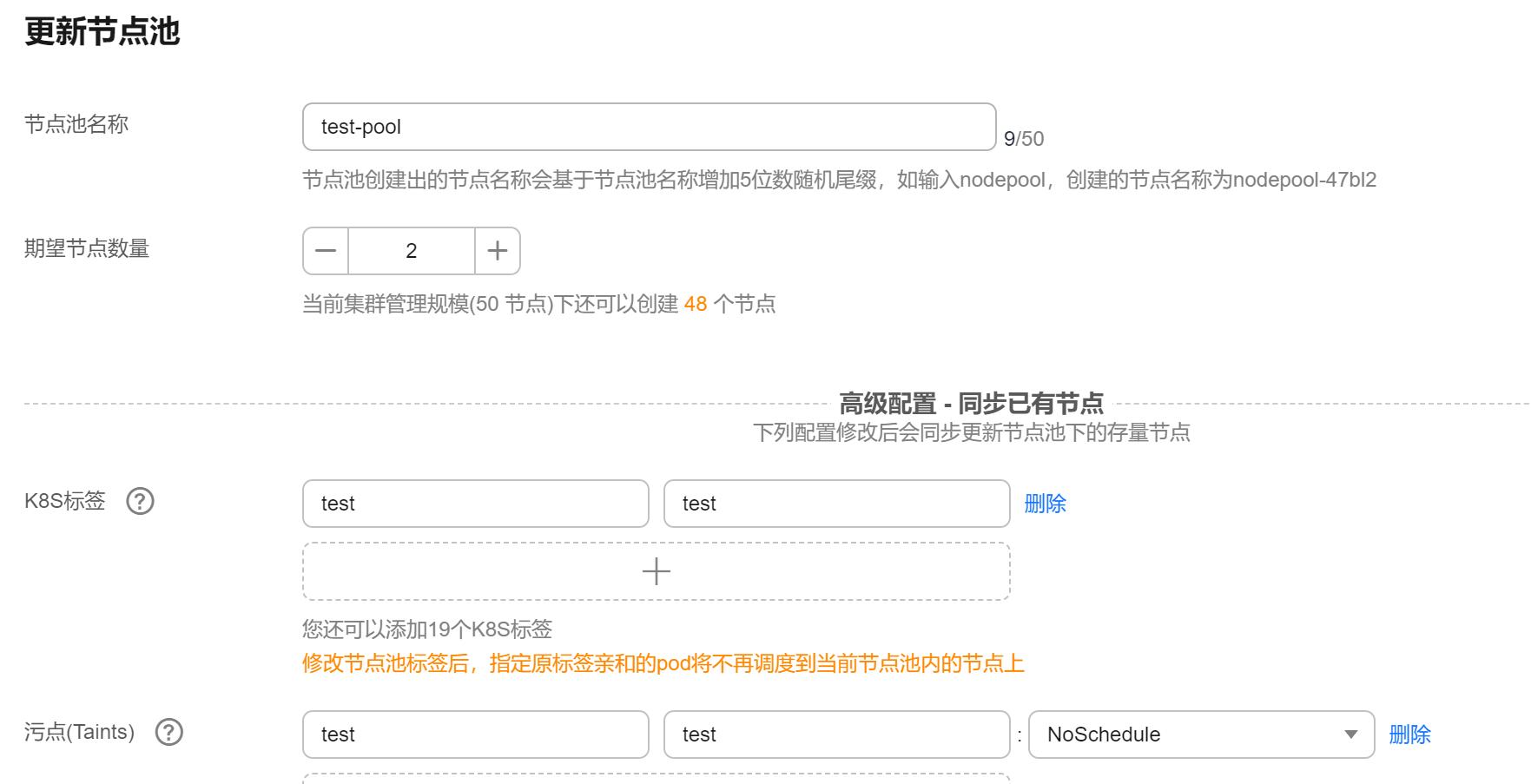Screen dimensions: 1531x784
Task: Click the taint value input field
Action: point(836,735)
